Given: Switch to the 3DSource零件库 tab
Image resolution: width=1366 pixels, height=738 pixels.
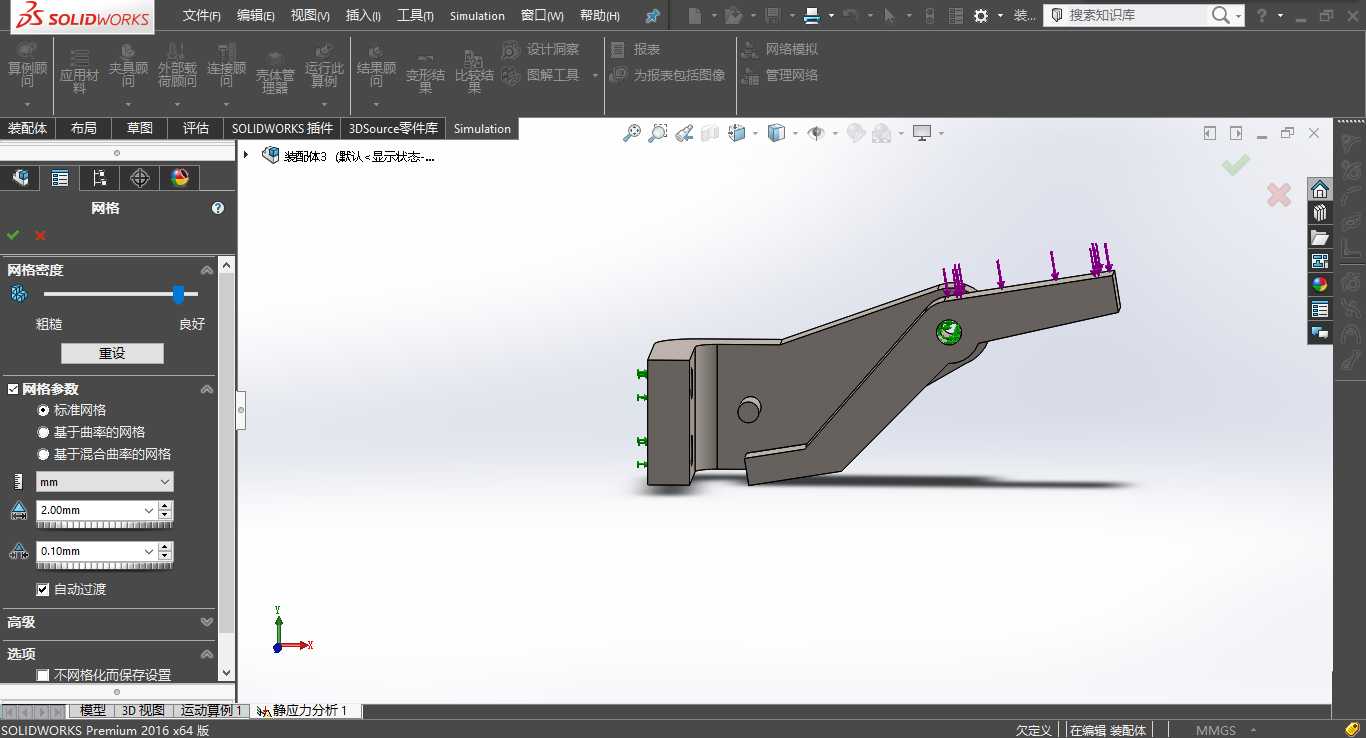Looking at the screenshot, I should [393, 128].
